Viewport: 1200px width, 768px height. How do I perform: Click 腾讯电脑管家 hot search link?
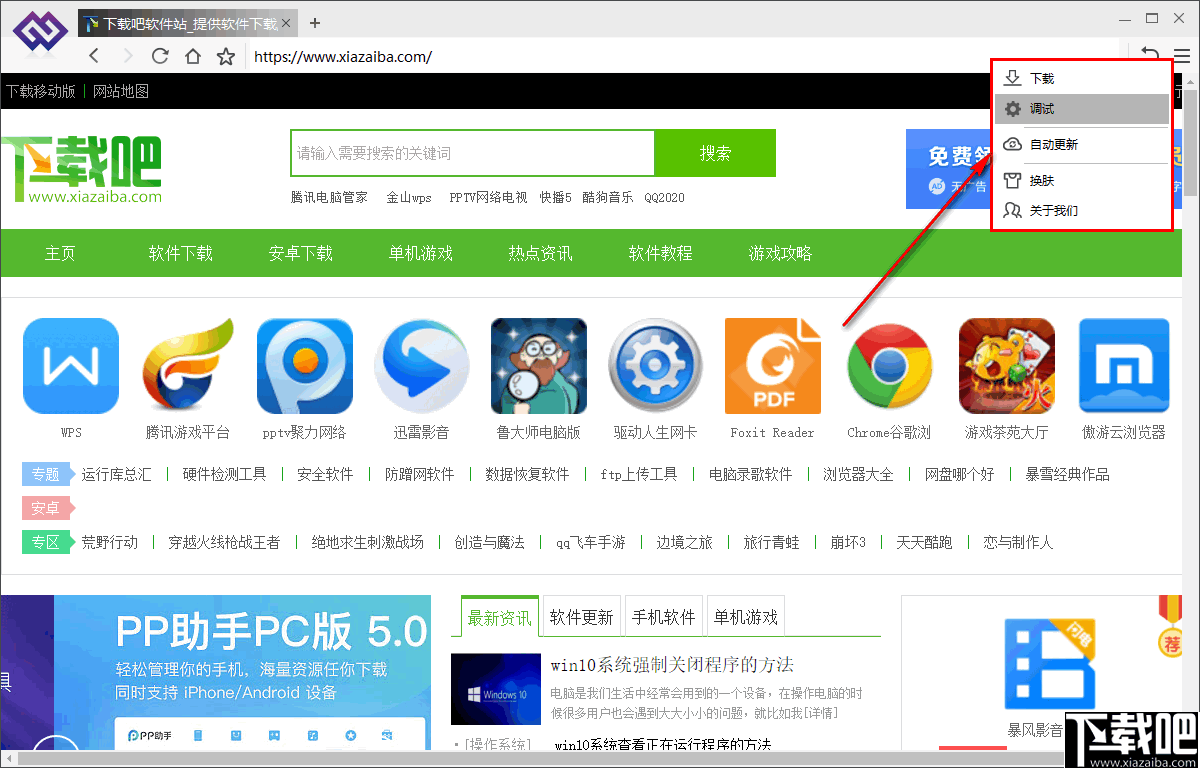pyautogui.click(x=329, y=198)
